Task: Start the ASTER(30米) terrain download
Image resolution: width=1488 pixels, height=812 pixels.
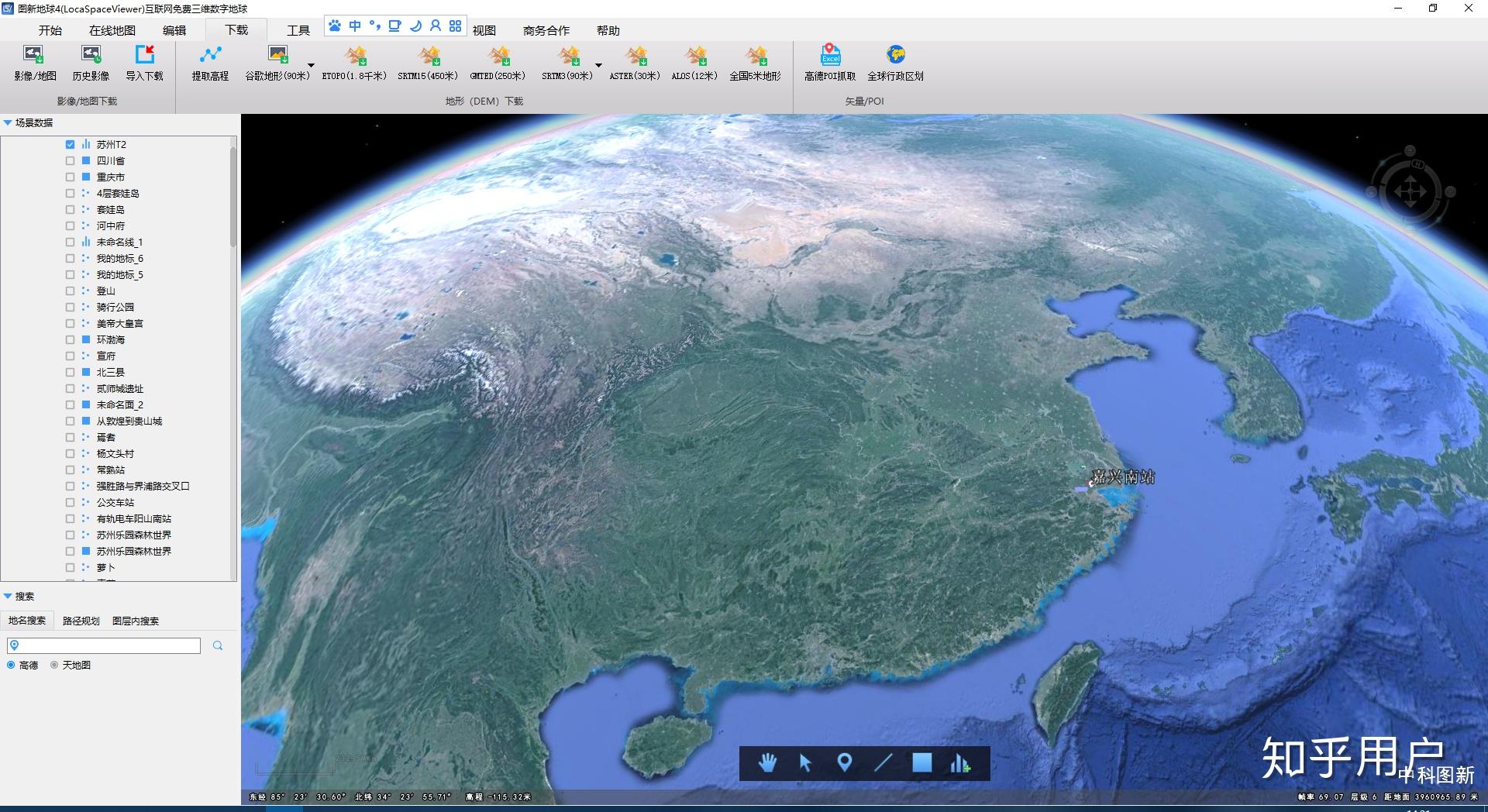Action: tap(635, 63)
